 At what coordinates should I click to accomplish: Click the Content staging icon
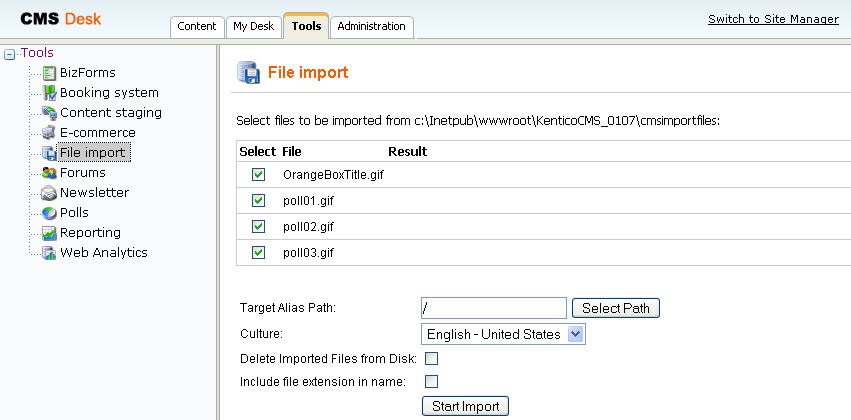tap(49, 113)
